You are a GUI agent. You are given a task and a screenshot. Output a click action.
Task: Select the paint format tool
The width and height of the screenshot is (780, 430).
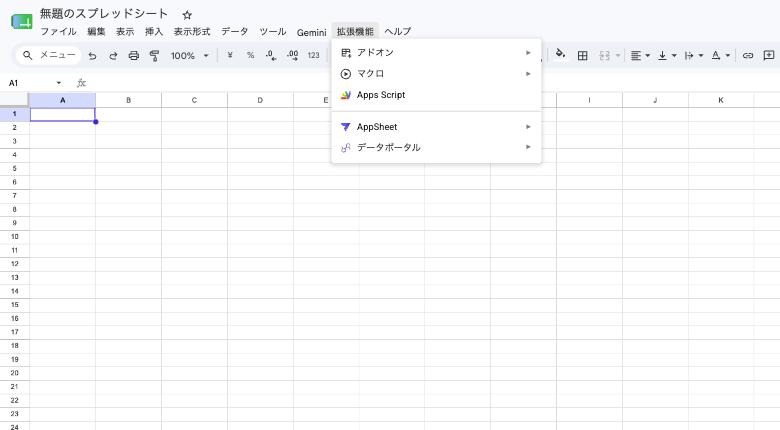click(154, 56)
